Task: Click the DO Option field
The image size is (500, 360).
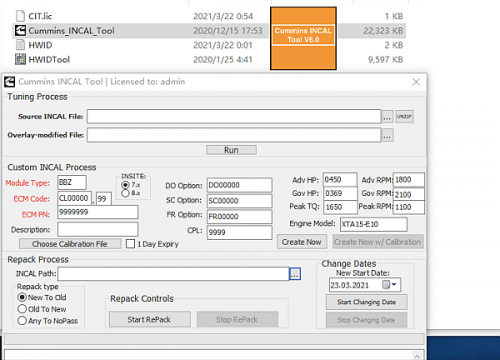Action: [239, 185]
